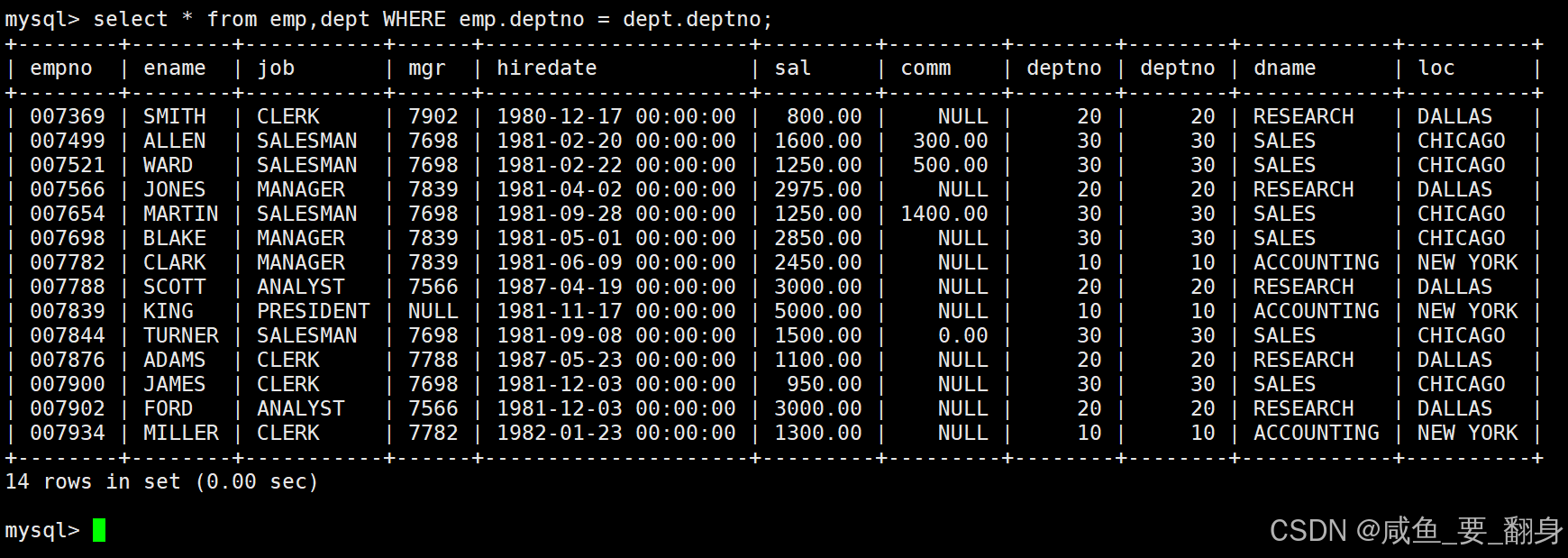Click the PRESIDENT job cell
Image resolution: width=1568 pixels, height=558 pixels.
(x=314, y=311)
